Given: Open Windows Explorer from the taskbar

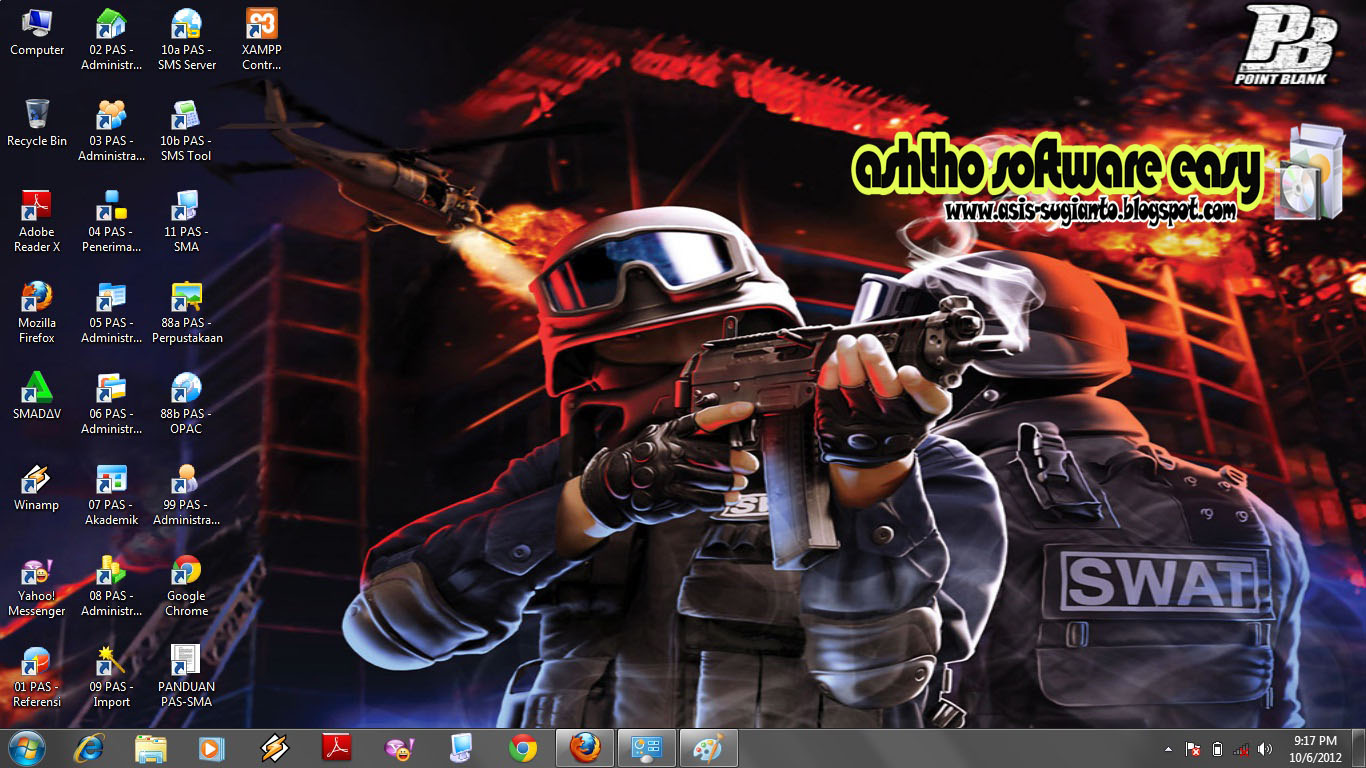Looking at the screenshot, I should click(151, 748).
